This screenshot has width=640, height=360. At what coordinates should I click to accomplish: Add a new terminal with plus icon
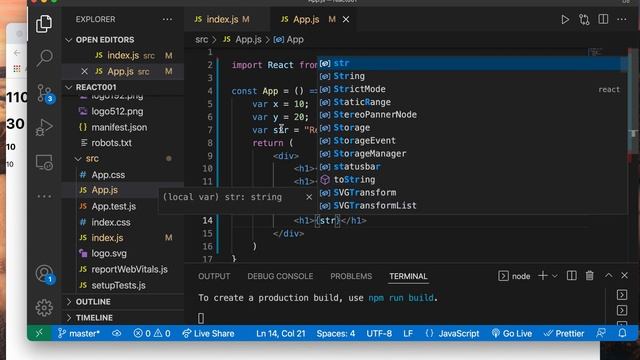coord(542,276)
